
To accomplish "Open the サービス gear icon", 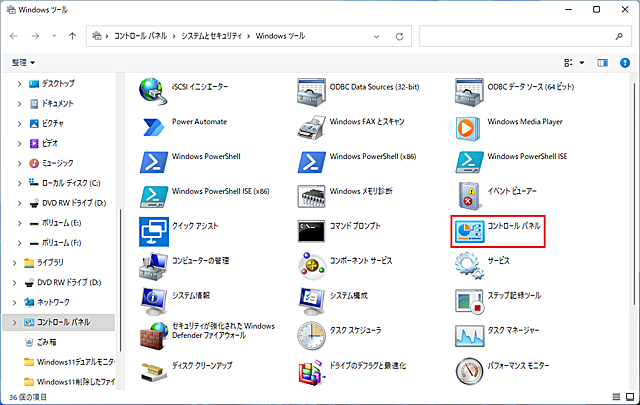I will [x=469, y=266].
